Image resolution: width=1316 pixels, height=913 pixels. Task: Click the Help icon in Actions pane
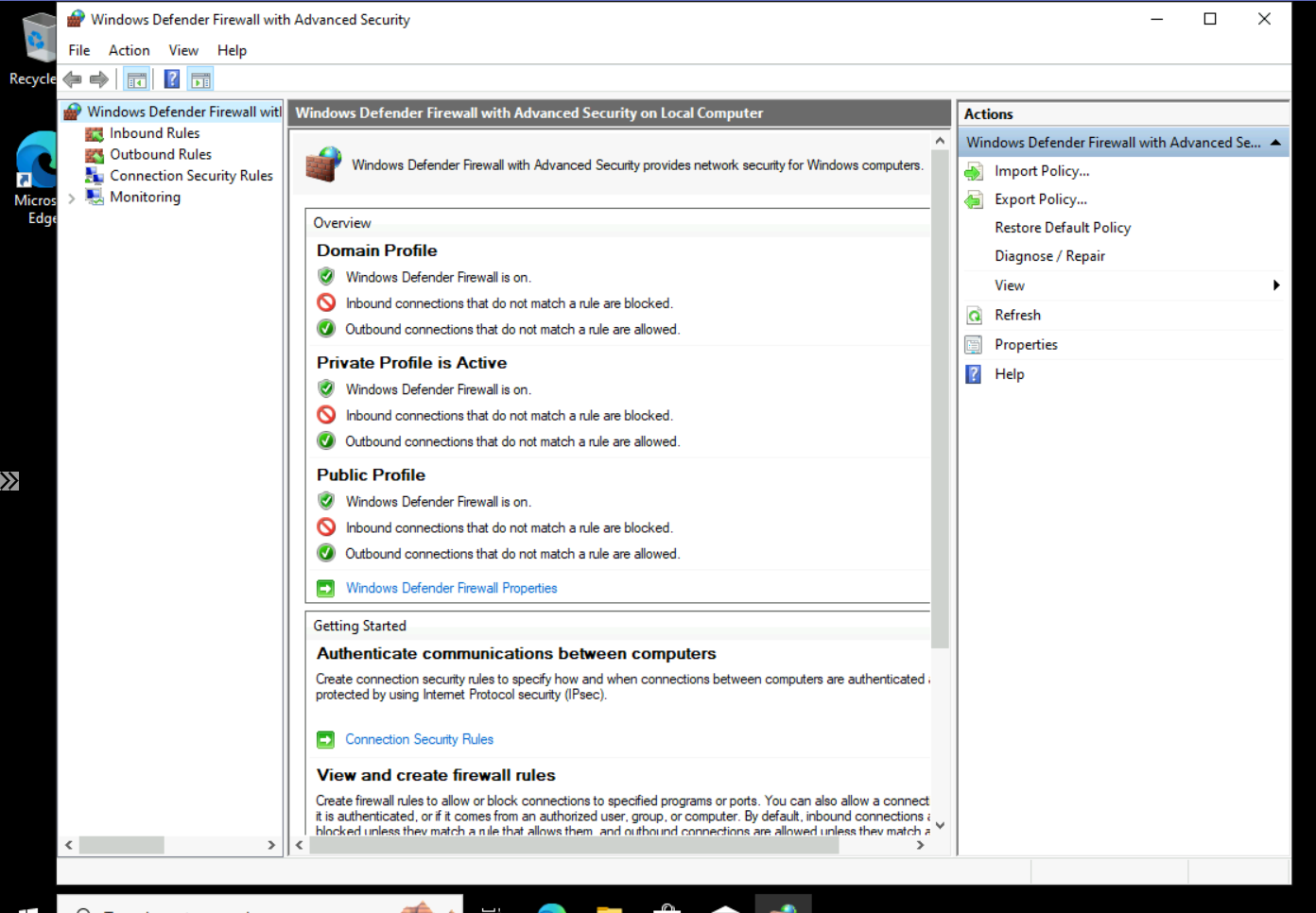coord(974,374)
